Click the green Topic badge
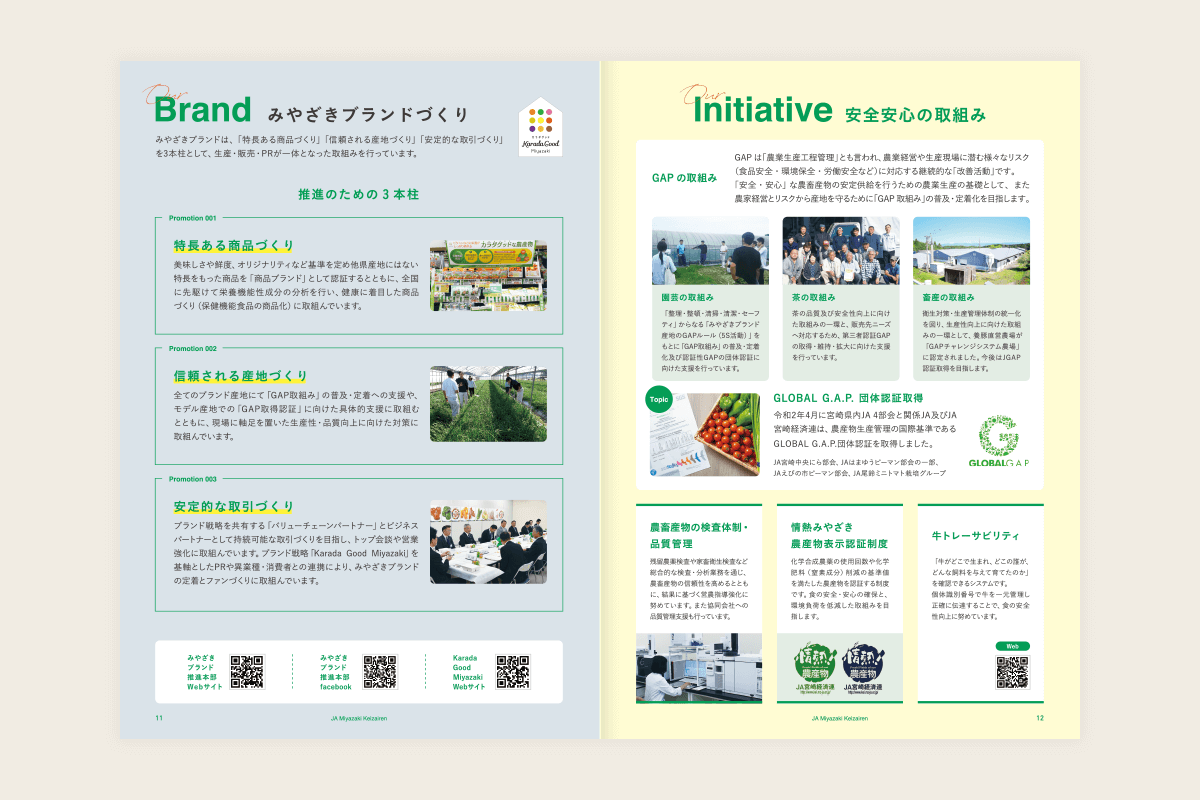Screen dimensions: 1200x800 [659, 397]
